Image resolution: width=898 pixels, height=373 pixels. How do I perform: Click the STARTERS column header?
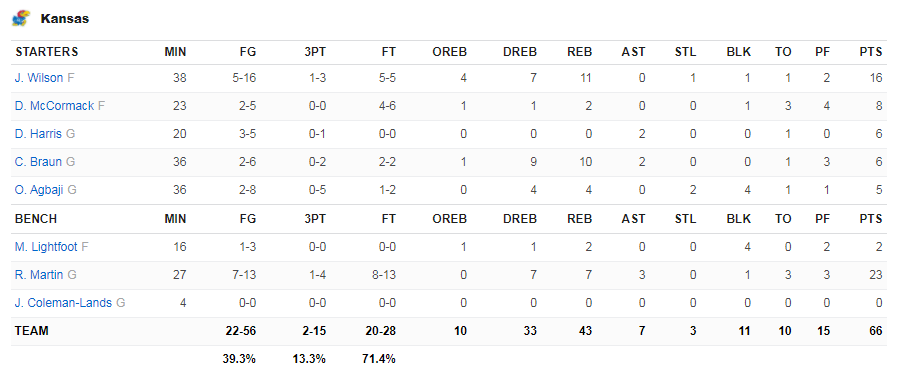(x=47, y=52)
